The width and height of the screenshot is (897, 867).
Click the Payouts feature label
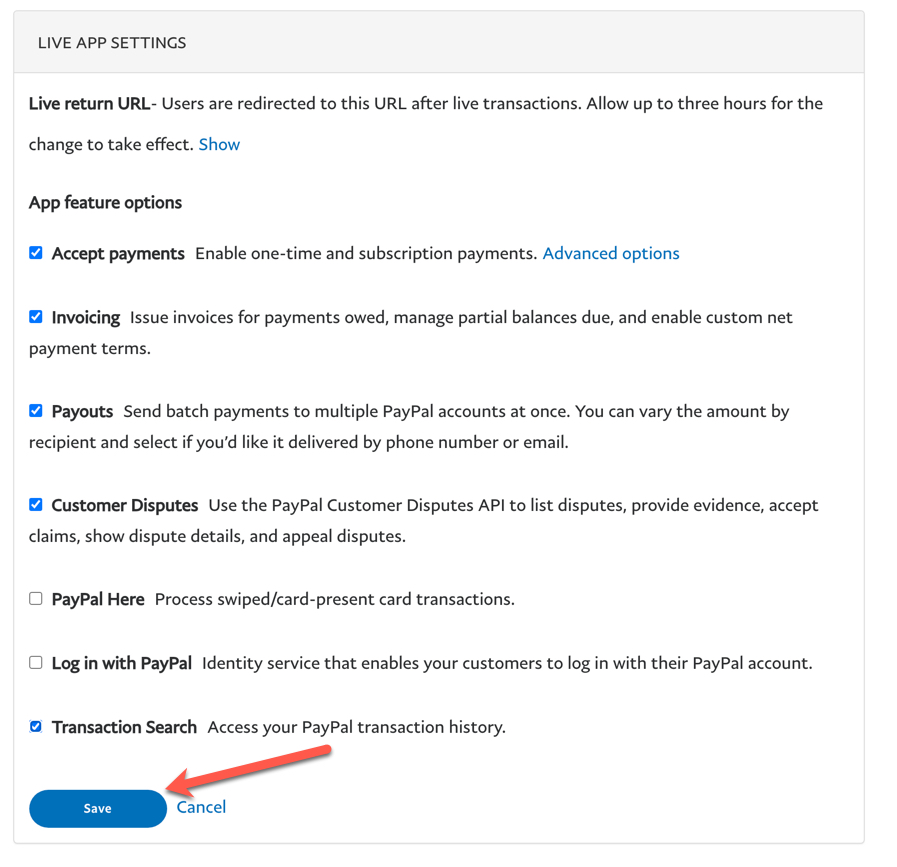tap(81, 410)
